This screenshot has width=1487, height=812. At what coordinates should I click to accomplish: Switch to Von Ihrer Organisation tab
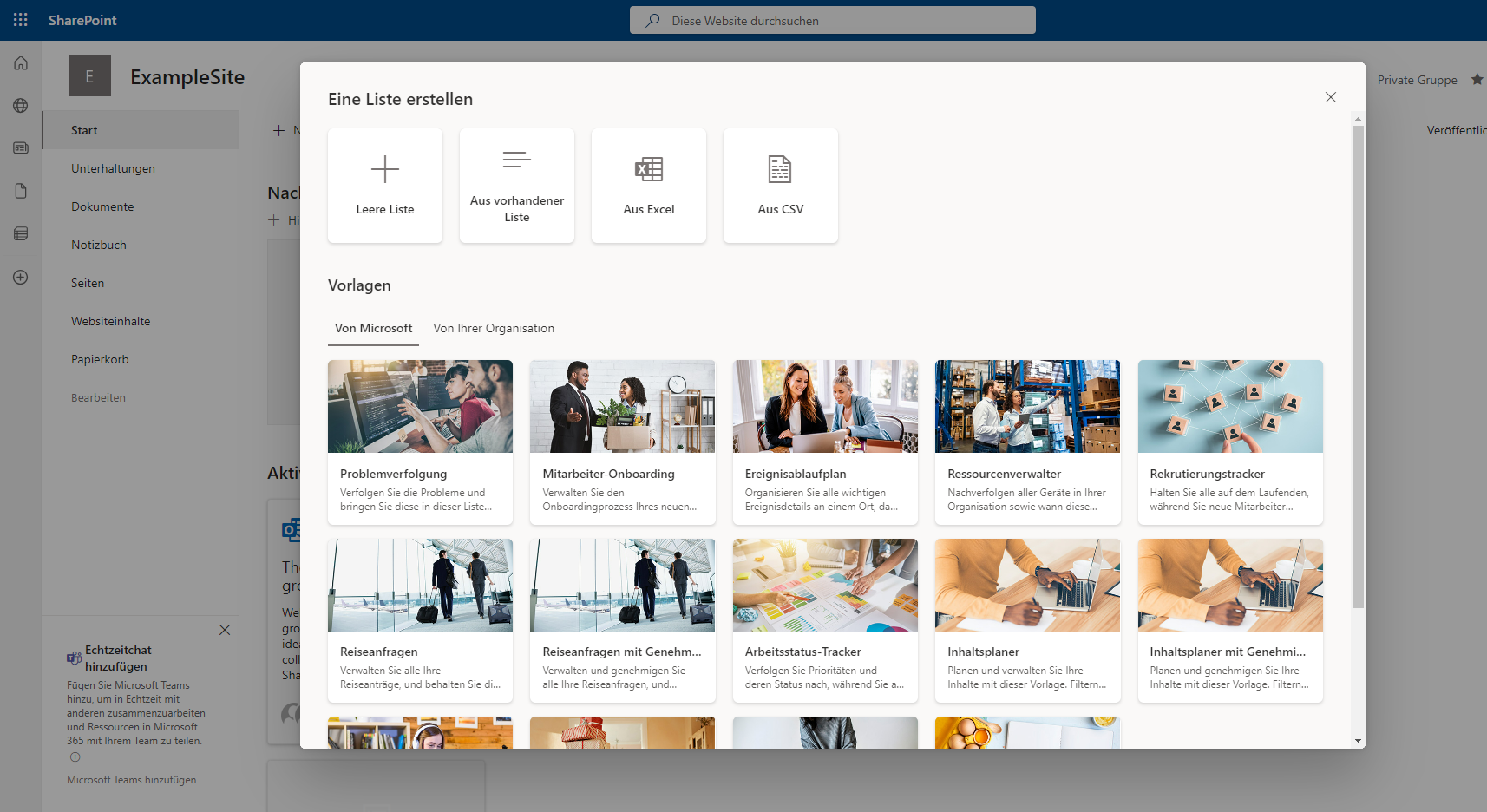(x=494, y=328)
